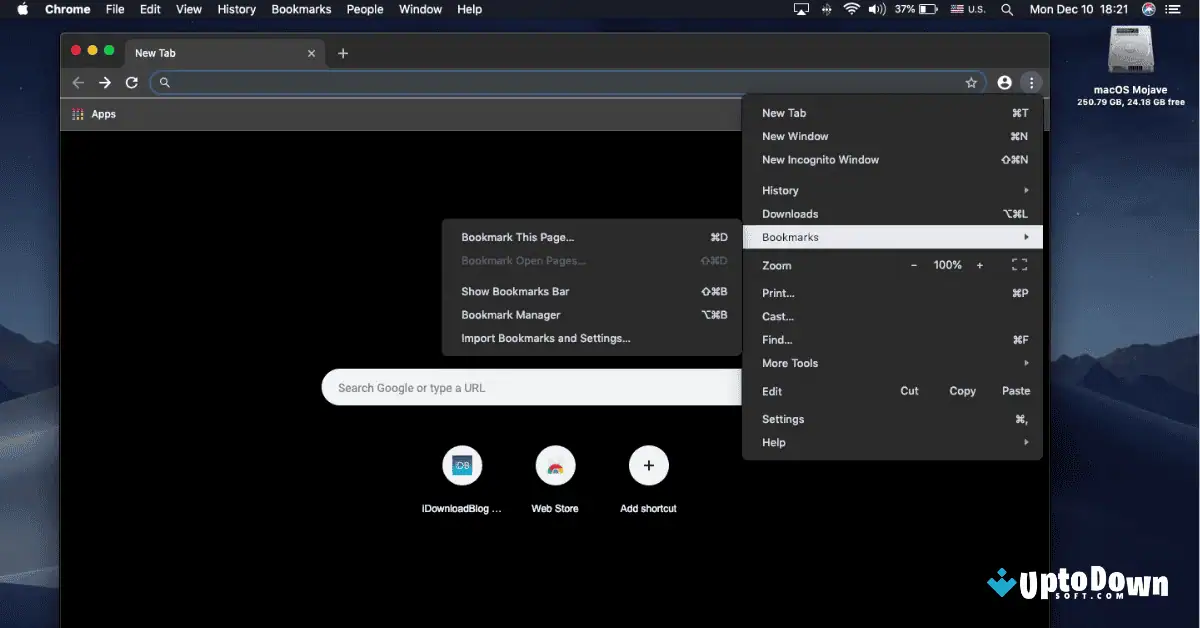The height and width of the screenshot is (628, 1200).
Task: Click the Wi-Fi icon in the menu bar
Action: pyautogui.click(x=851, y=9)
